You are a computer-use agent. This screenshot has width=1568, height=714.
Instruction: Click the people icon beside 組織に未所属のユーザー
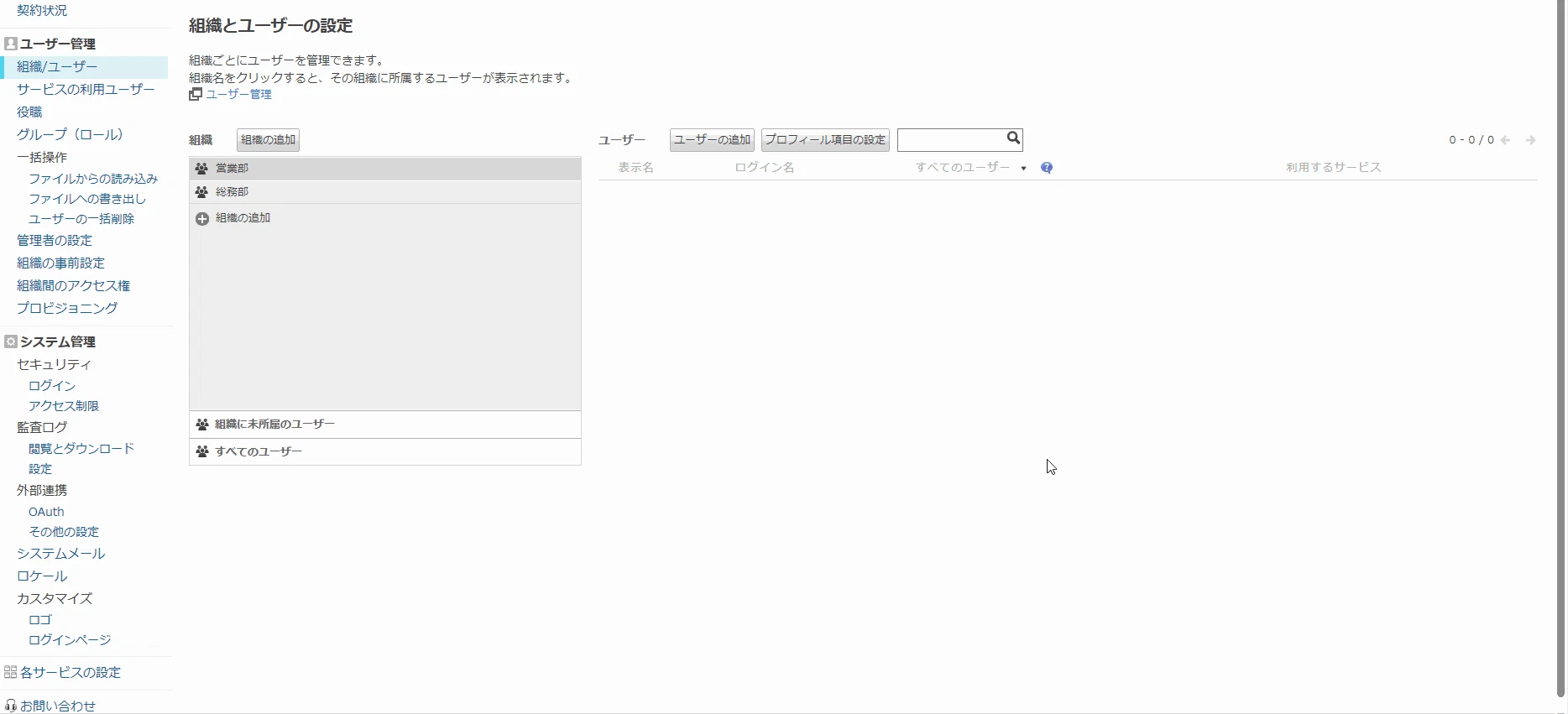[202, 425]
